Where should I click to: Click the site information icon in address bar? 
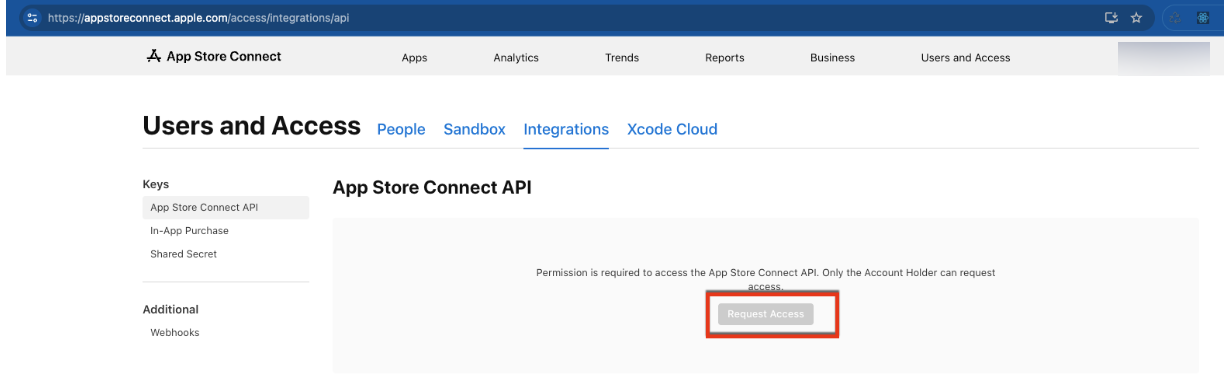point(32,18)
